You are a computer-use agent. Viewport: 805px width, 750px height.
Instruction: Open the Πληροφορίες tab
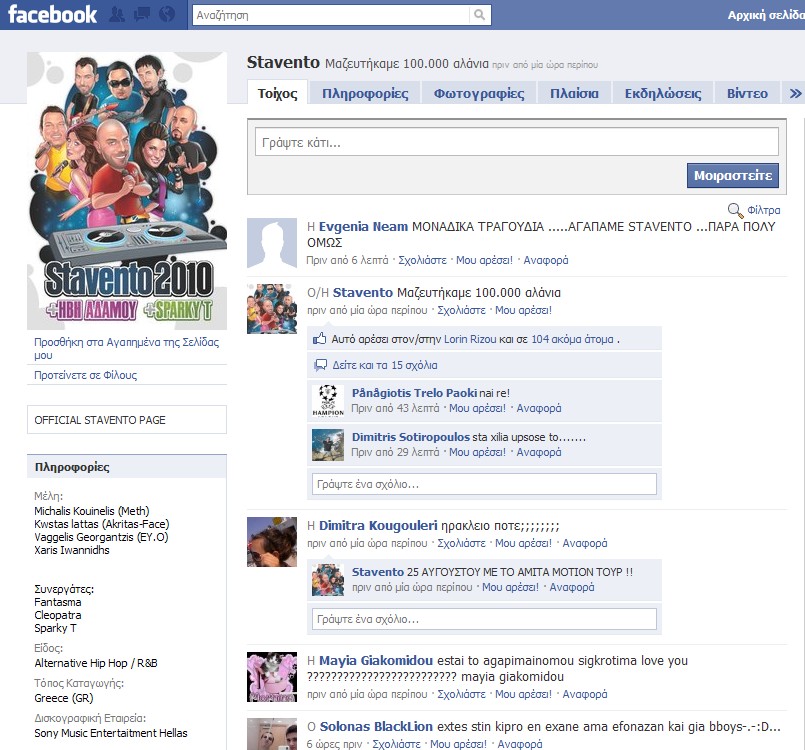365,94
